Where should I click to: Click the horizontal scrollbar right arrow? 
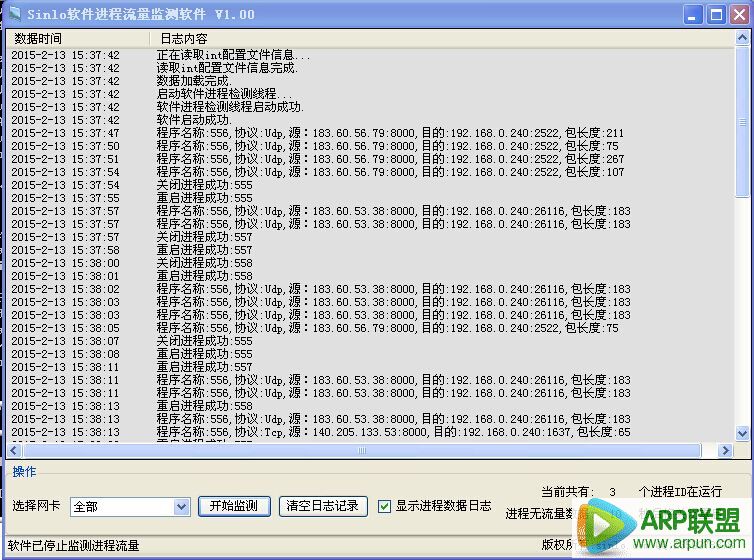click(x=727, y=451)
